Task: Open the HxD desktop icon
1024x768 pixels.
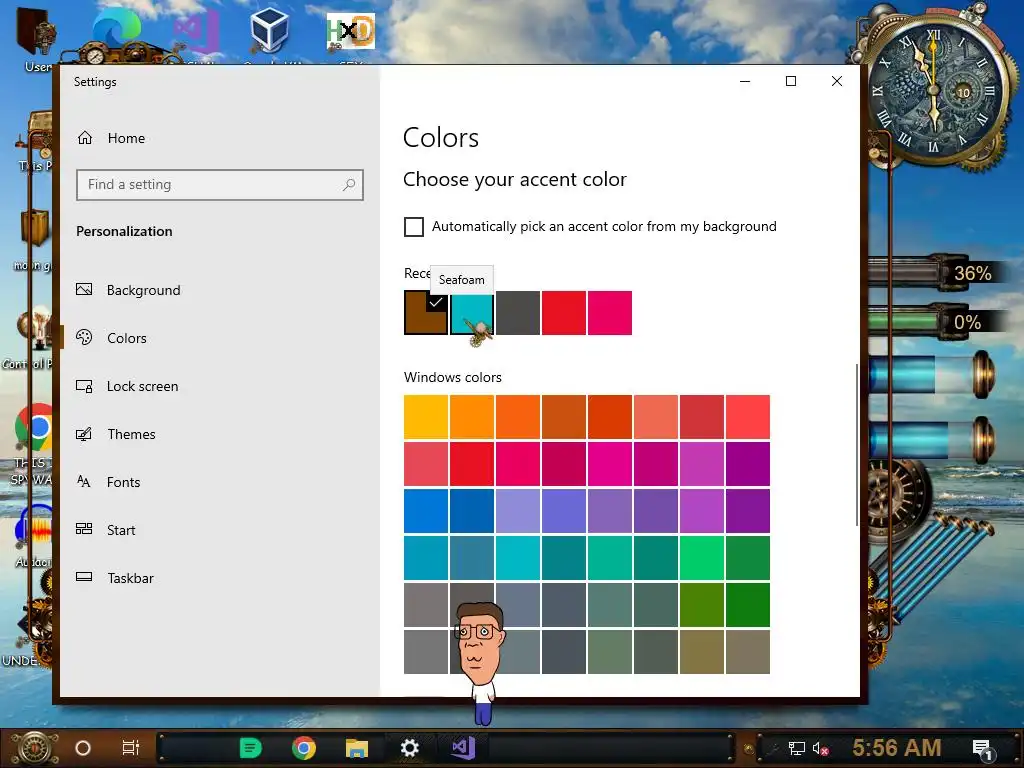Action: coord(351,32)
